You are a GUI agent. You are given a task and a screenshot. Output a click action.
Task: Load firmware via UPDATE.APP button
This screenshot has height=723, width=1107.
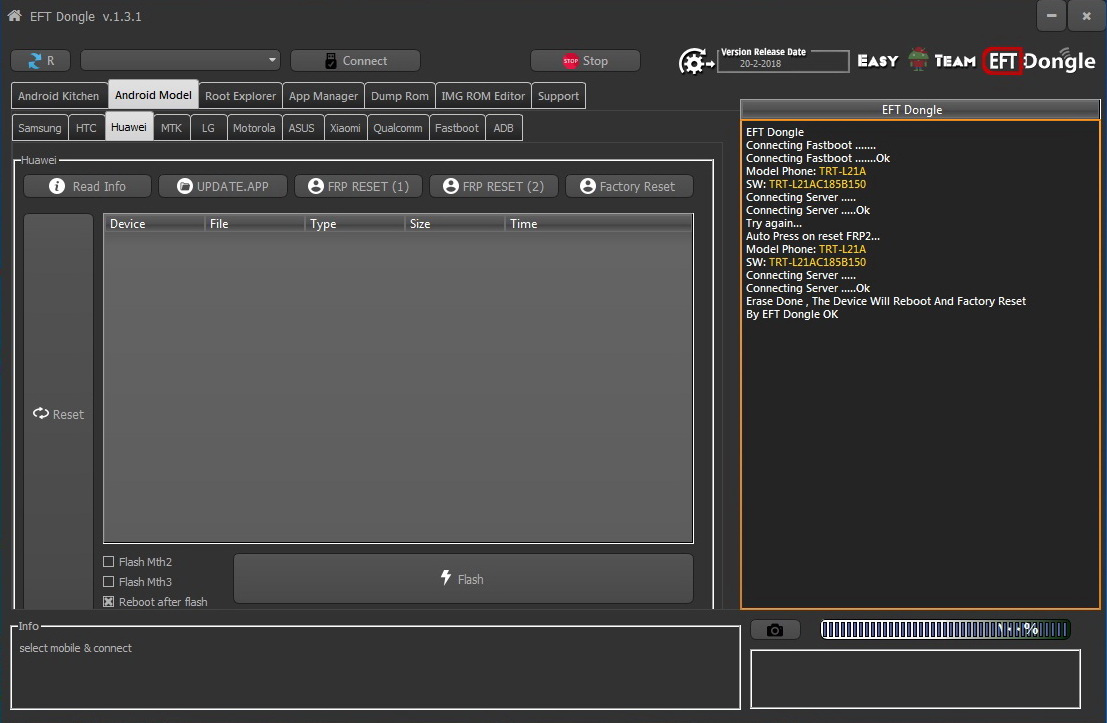click(223, 186)
